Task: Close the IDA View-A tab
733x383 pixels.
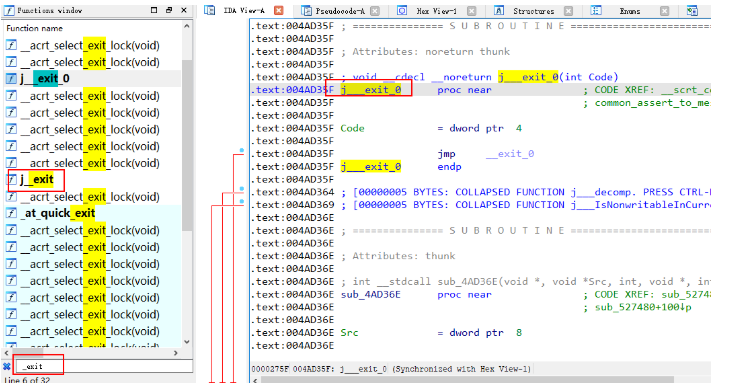Action: 279,10
